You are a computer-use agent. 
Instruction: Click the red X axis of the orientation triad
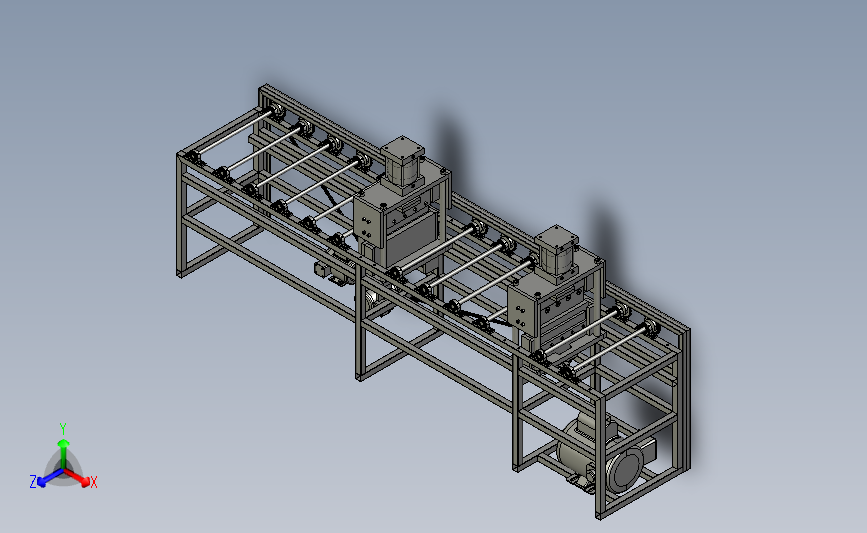(77, 477)
